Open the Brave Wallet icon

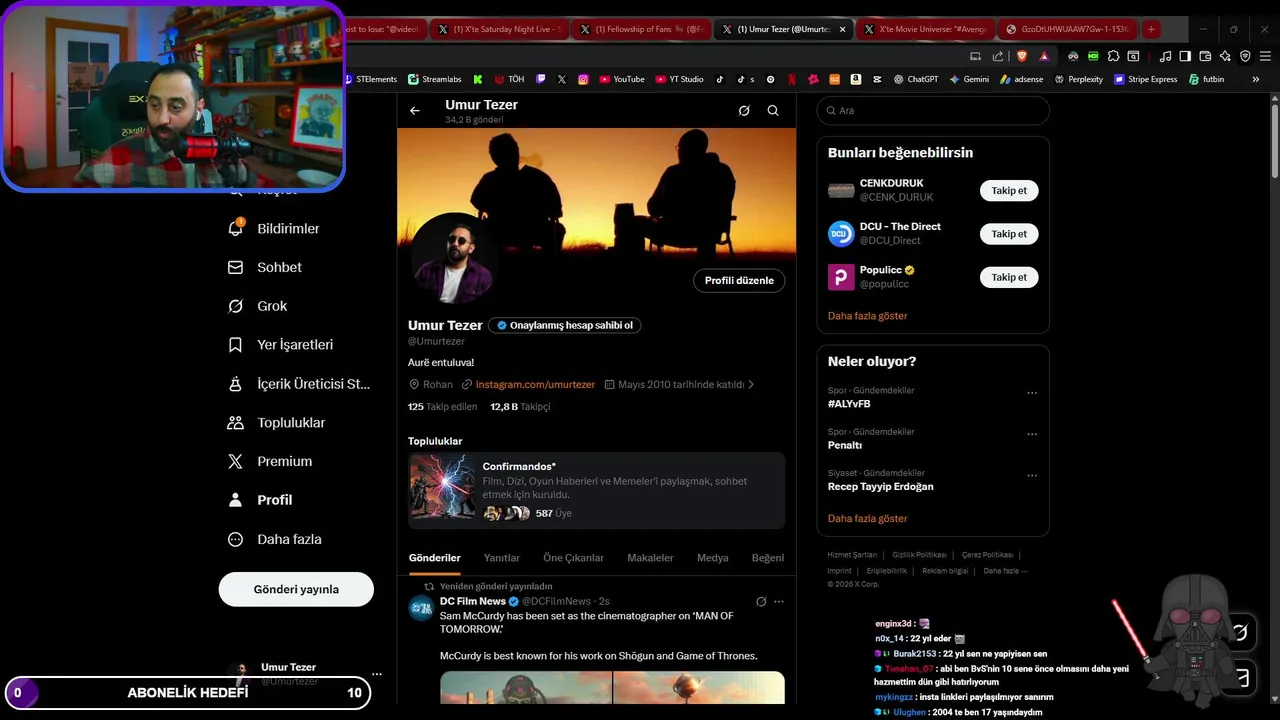(x=1205, y=56)
